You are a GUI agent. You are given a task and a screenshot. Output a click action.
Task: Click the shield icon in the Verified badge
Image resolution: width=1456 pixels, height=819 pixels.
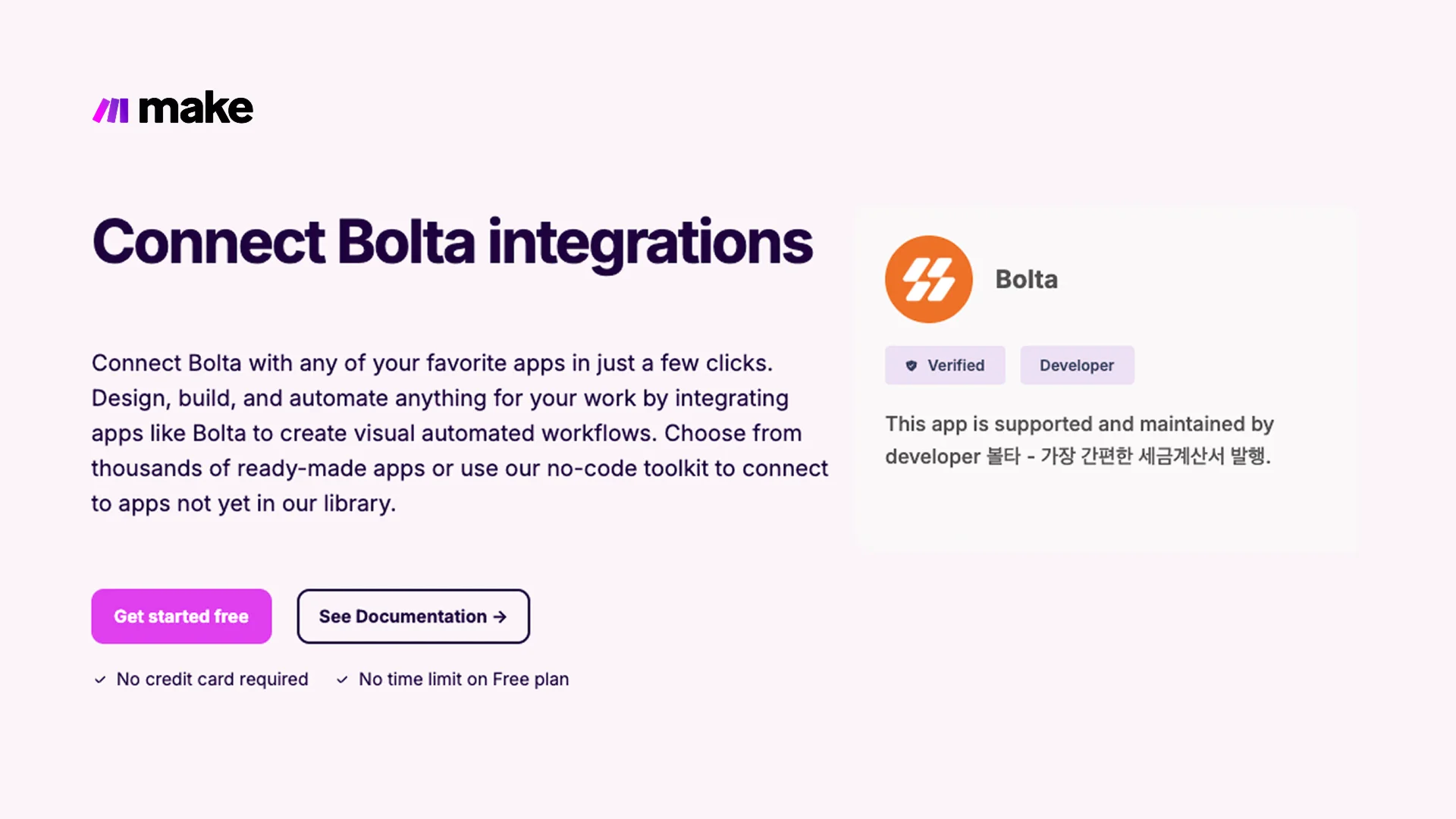[912, 366]
